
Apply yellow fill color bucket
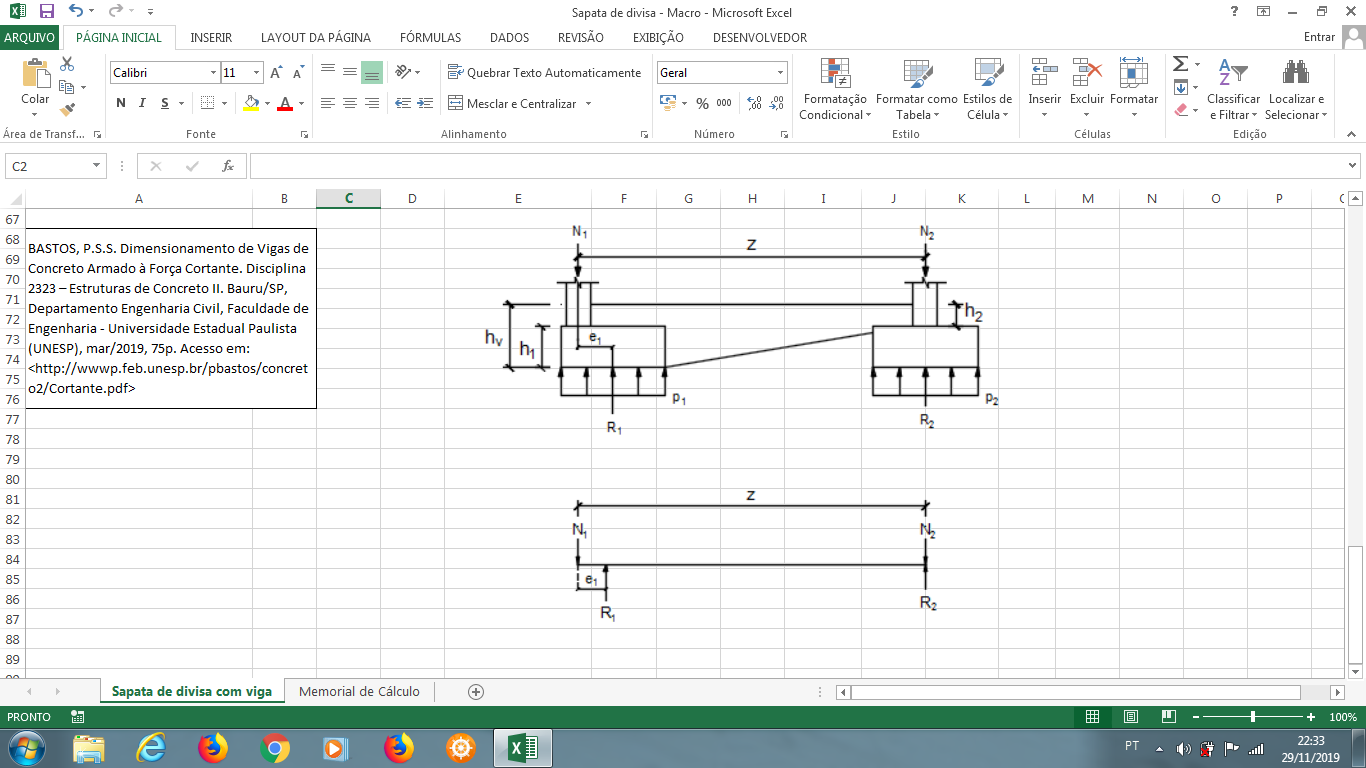(251, 103)
